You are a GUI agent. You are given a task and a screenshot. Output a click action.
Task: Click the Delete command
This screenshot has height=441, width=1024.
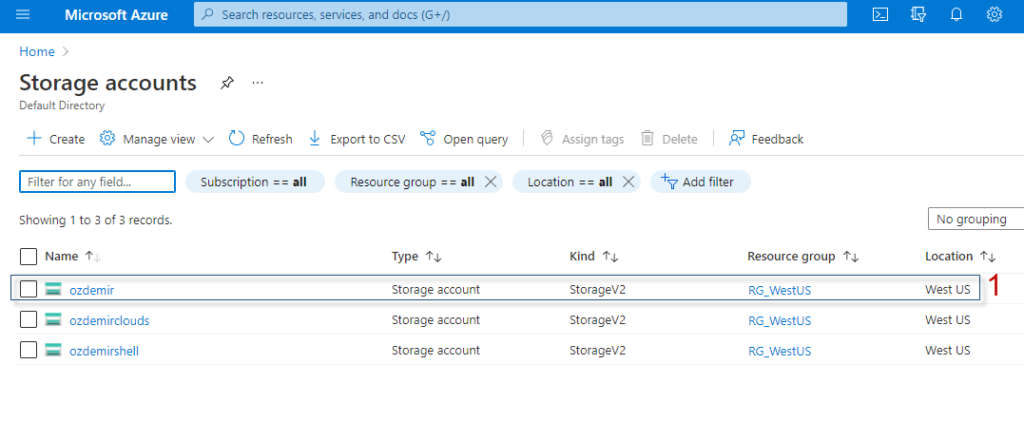coord(669,139)
